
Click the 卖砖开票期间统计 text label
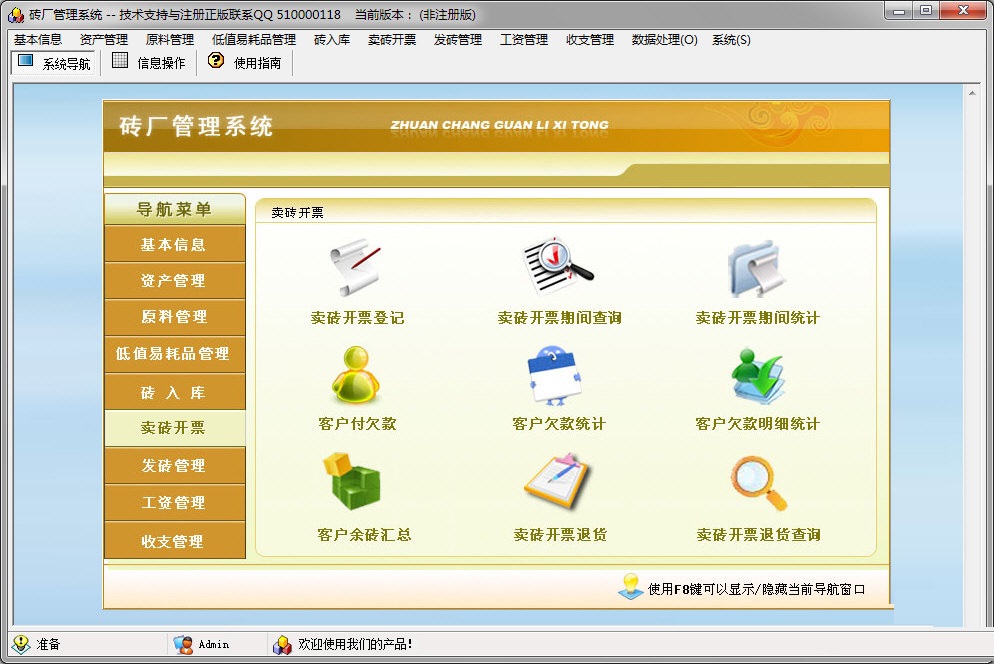758,318
